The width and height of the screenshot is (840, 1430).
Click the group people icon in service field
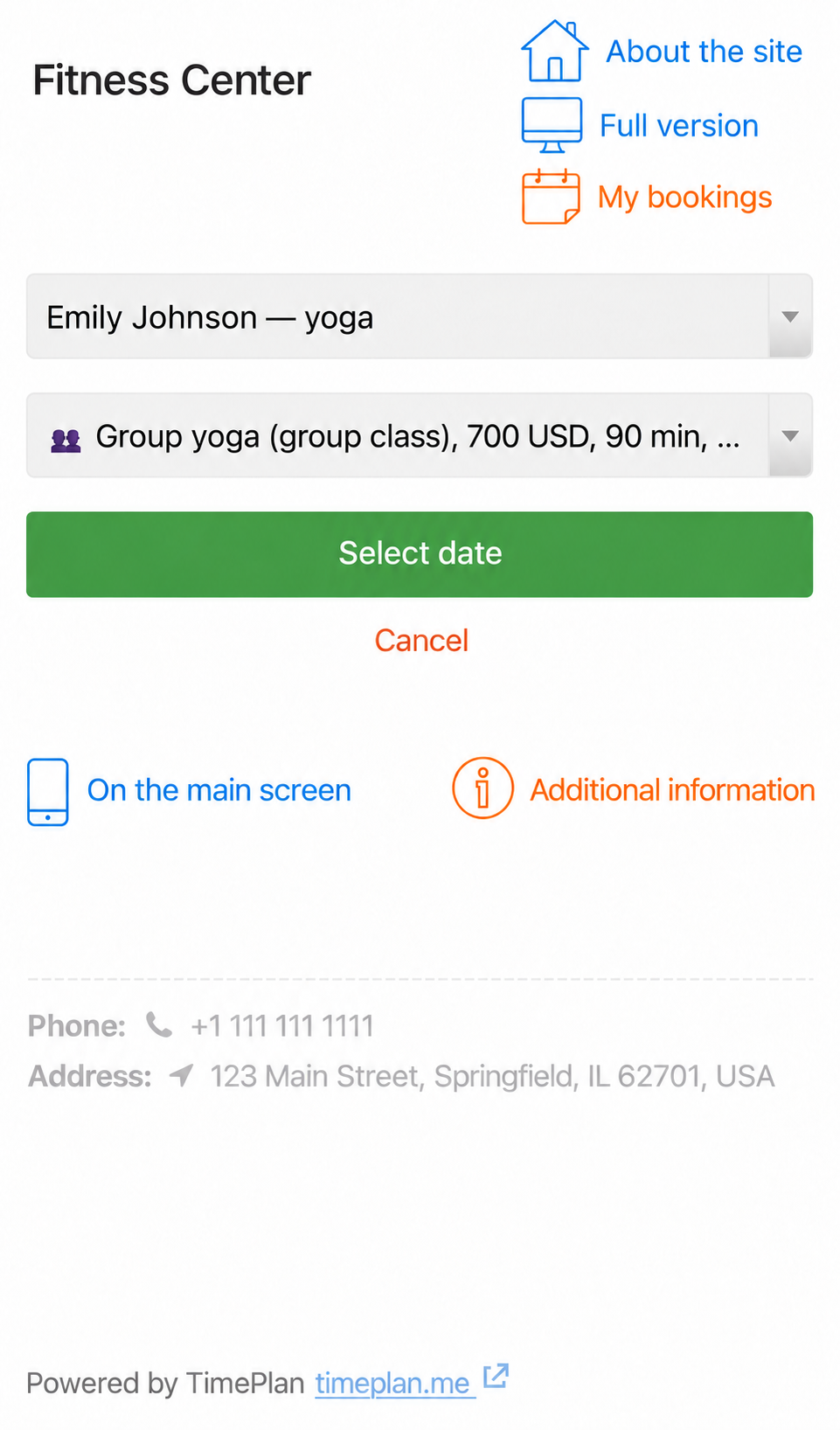66,441
